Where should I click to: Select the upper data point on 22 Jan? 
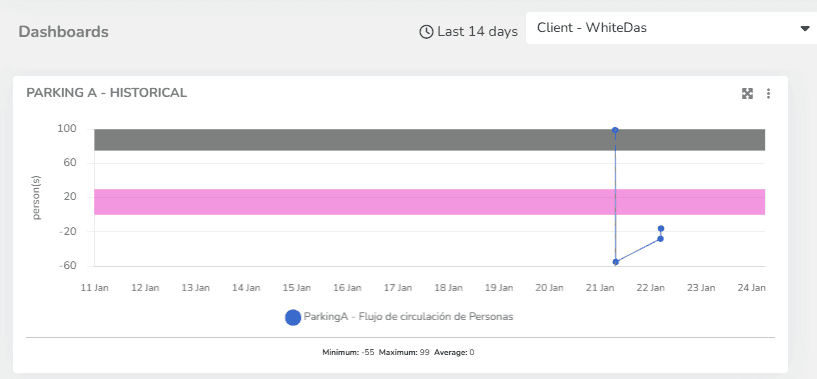click(x=661, y=228)
